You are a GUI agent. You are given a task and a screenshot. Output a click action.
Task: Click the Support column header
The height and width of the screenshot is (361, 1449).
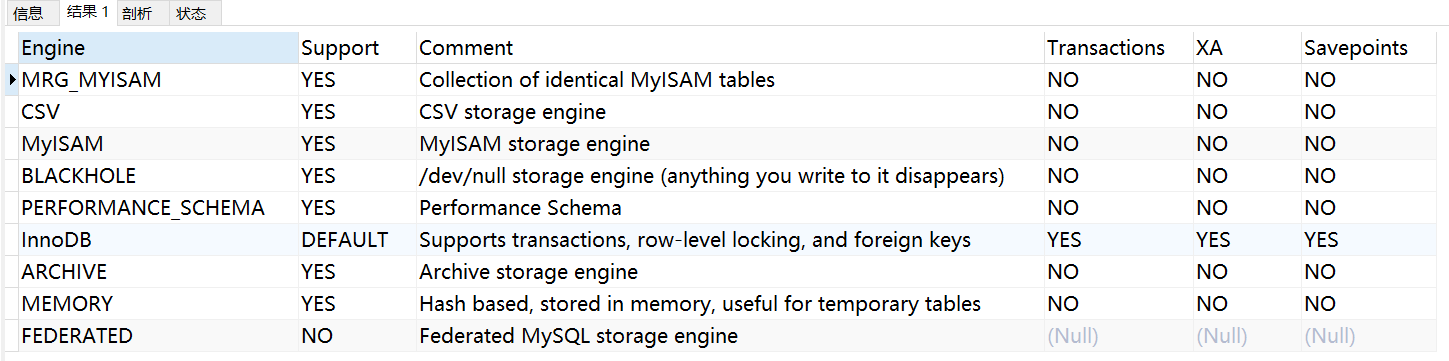[357, 48]
